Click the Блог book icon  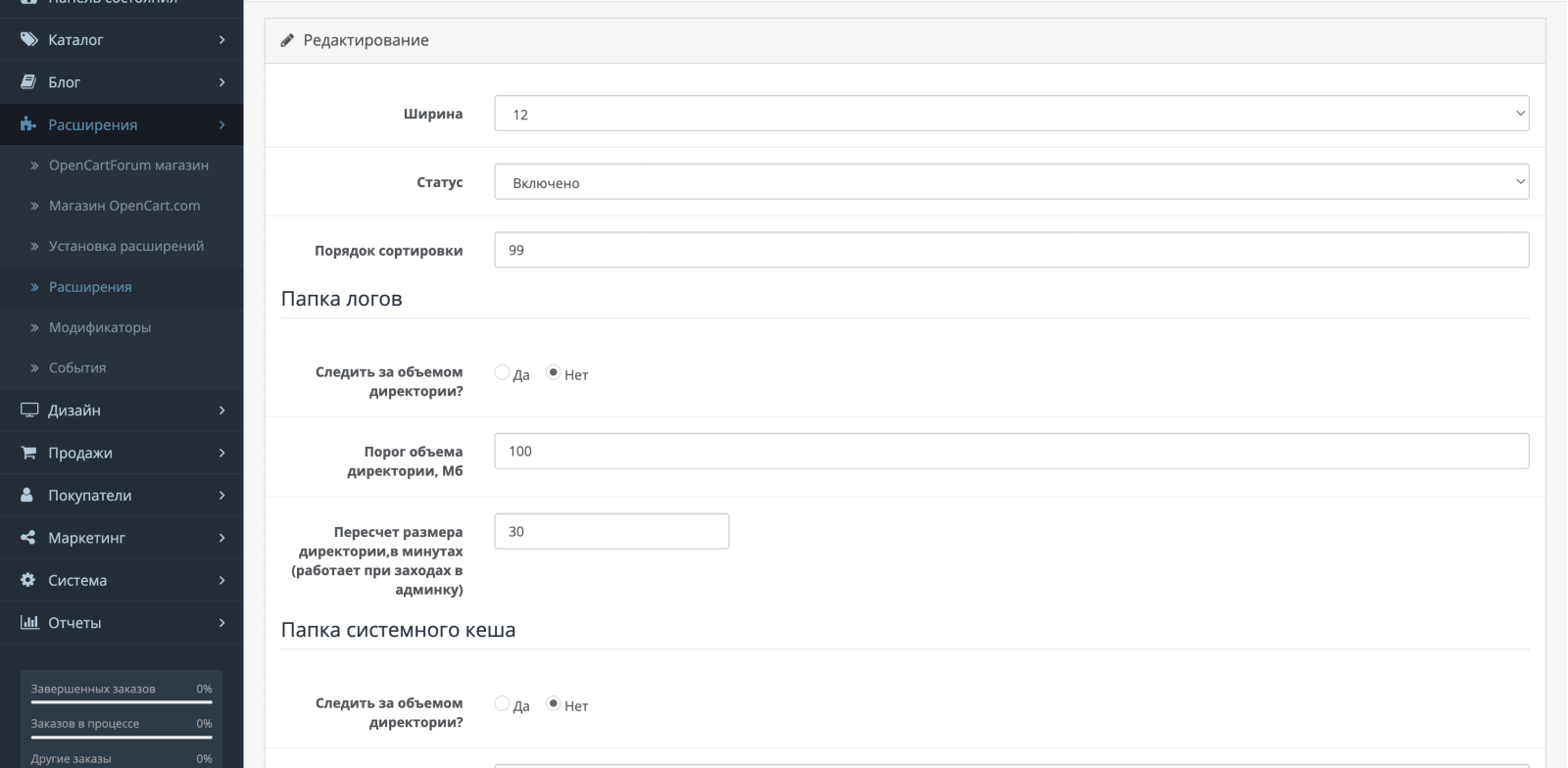[x=28, y=82]
